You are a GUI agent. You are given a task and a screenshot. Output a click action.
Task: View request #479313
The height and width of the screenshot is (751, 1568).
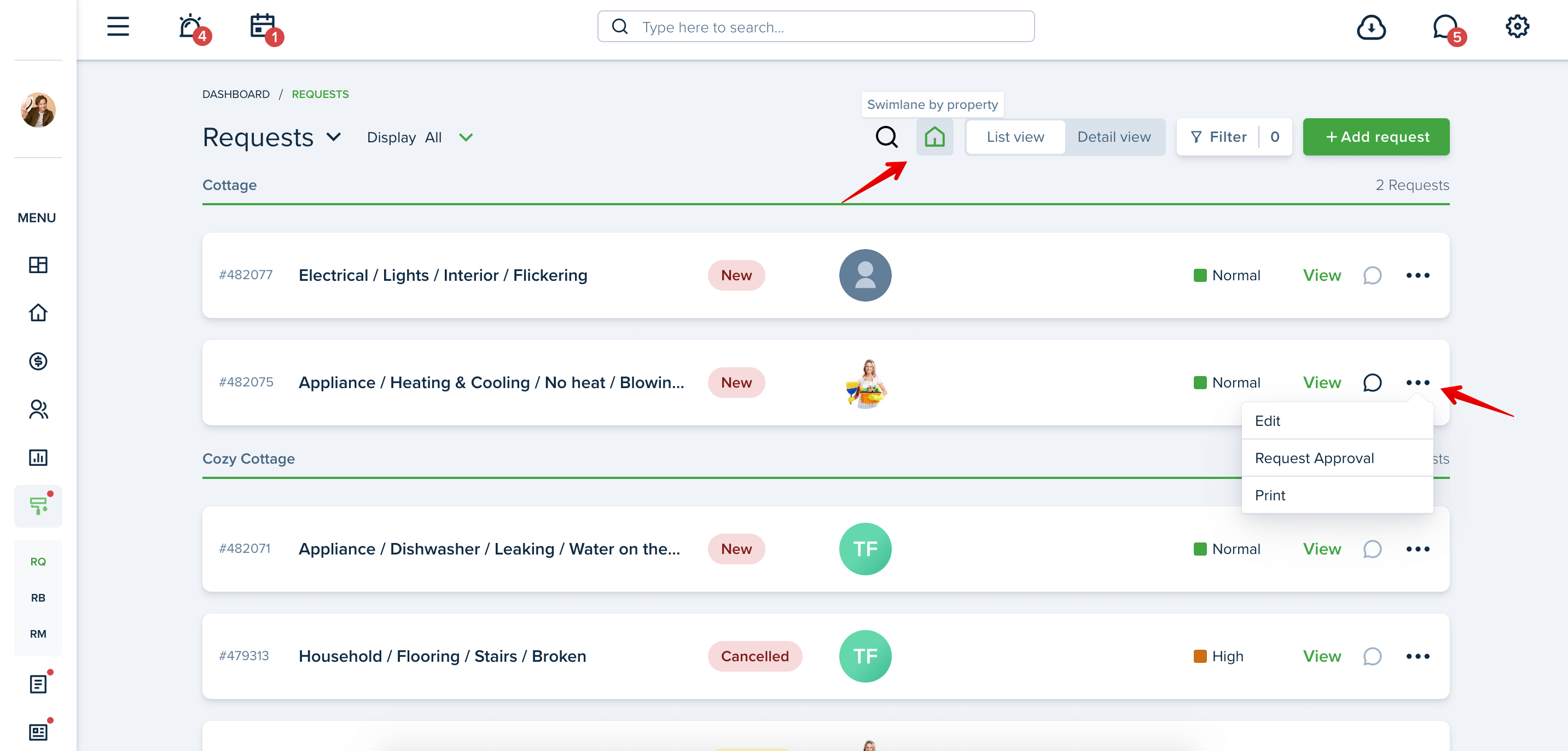coord(1321,656)
